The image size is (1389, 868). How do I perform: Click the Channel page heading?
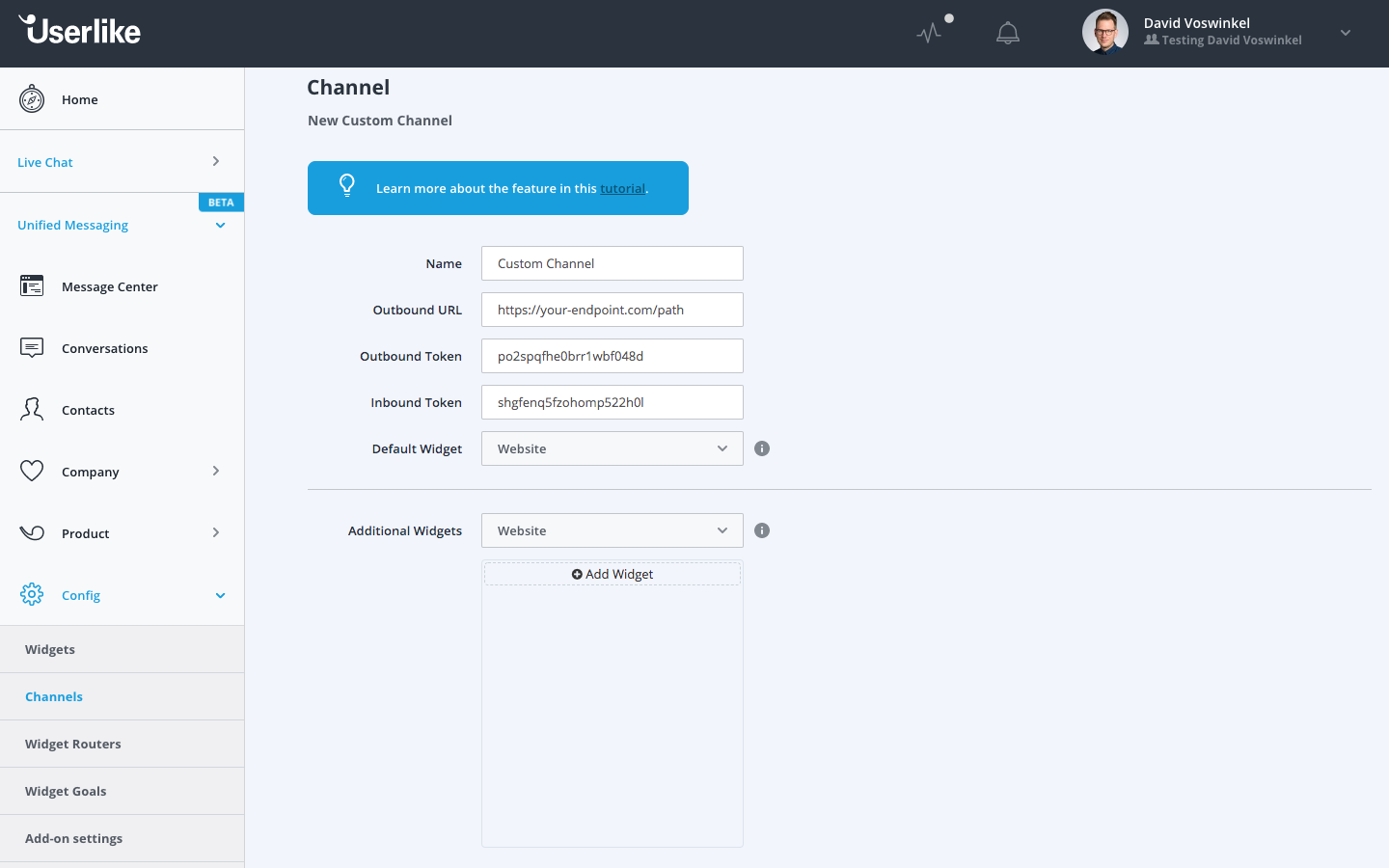pyautogui.click(x=348, y=88)
